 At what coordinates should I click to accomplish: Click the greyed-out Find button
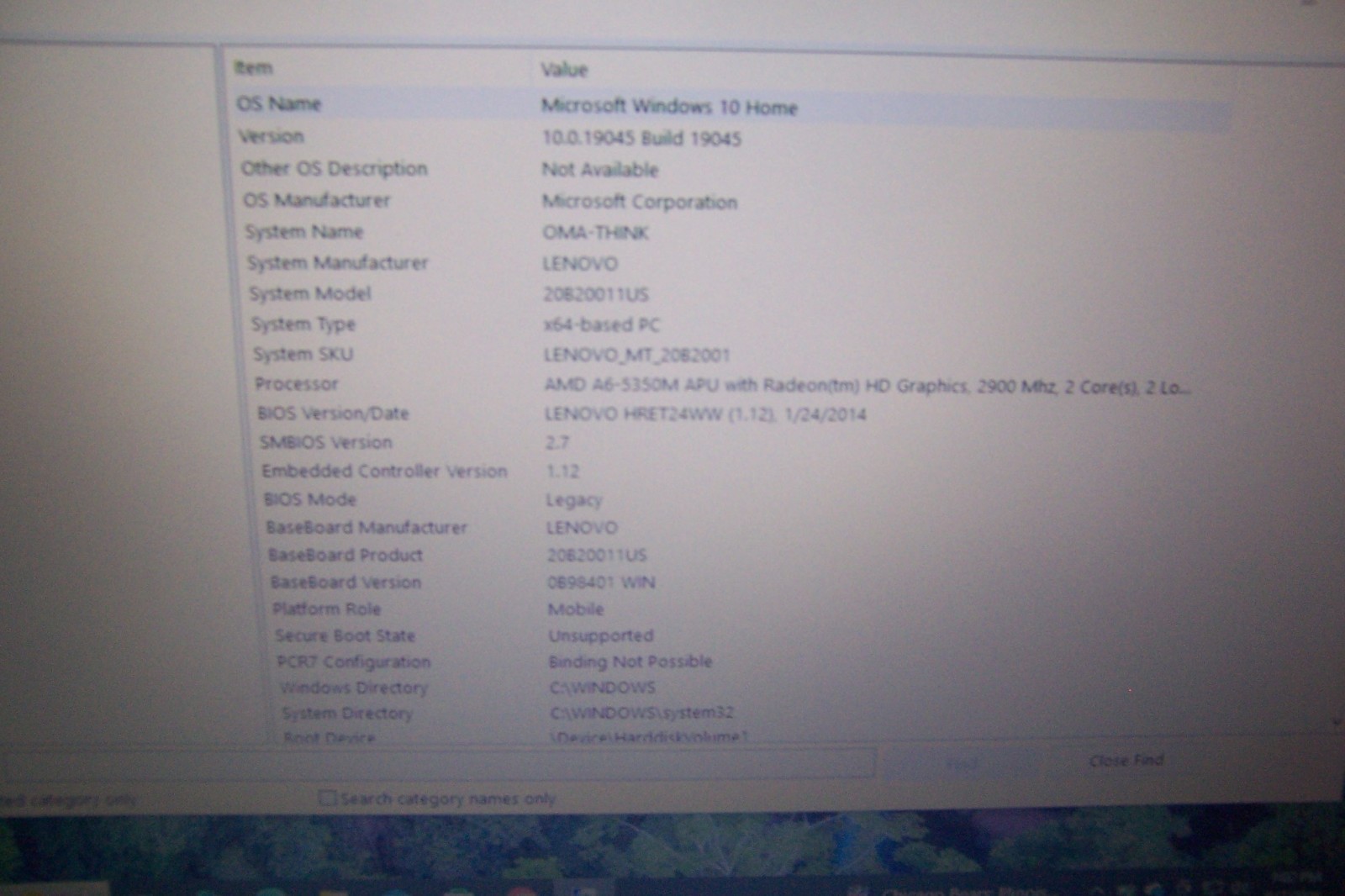961,763
